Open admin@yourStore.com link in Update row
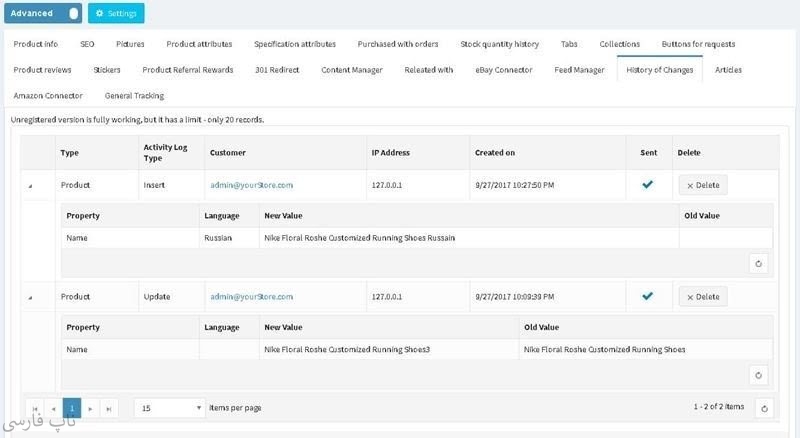This screenshot has height=438, width=800. (x=251, y=297)
